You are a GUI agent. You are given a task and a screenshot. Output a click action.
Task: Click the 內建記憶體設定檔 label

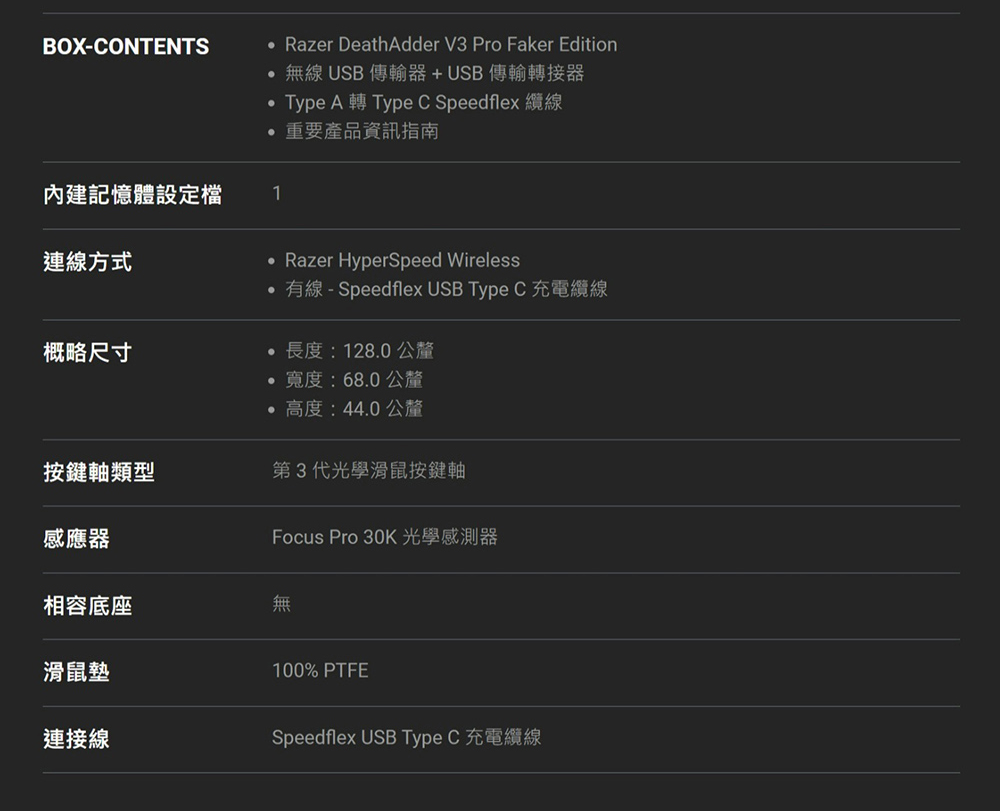click(133, 195)
